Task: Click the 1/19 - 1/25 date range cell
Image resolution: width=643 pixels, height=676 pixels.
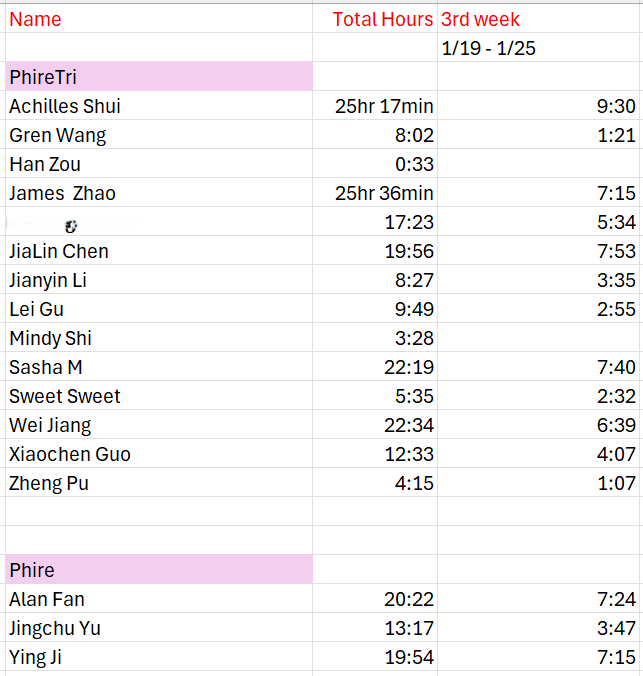Action: [x=489, y=48]
